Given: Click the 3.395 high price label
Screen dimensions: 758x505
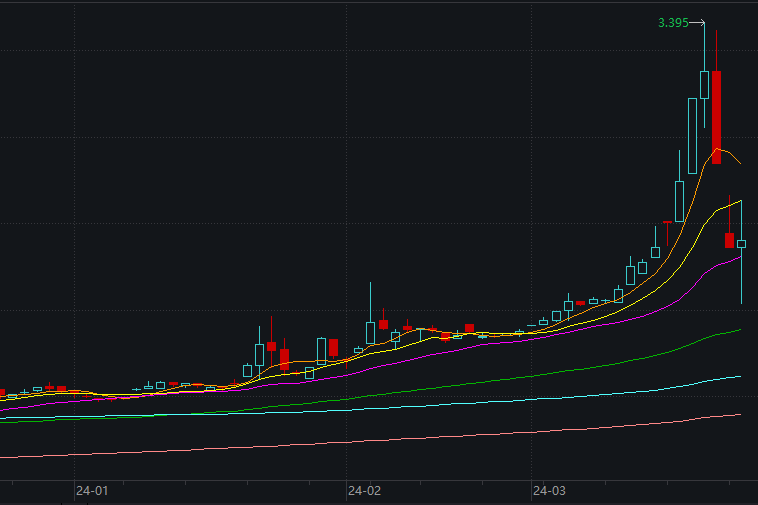Looking at the screenshot, I should [x=673, y=23].
